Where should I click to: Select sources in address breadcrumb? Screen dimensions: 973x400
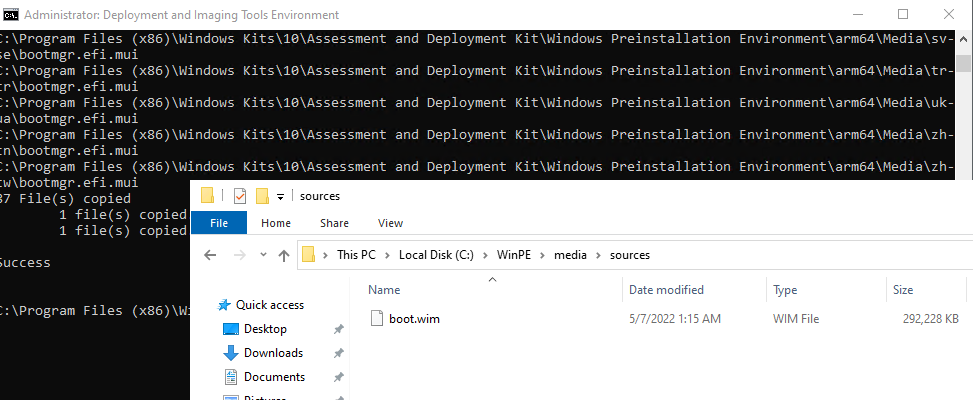630,255
